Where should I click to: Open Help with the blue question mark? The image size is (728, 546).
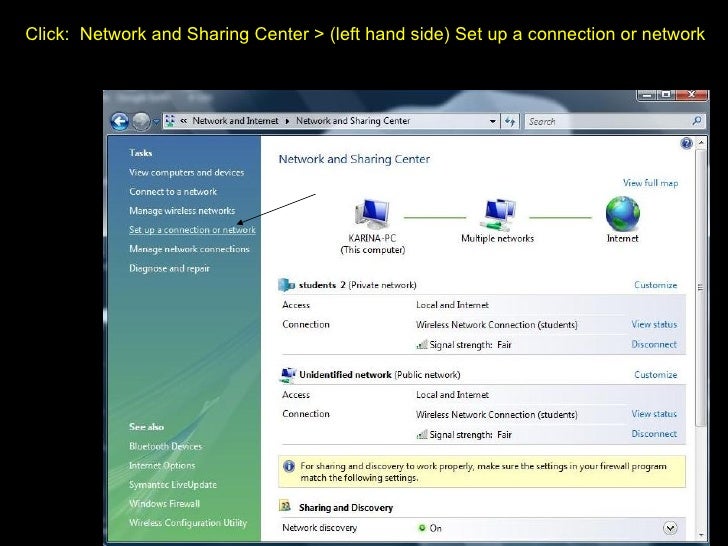point(686,143)
